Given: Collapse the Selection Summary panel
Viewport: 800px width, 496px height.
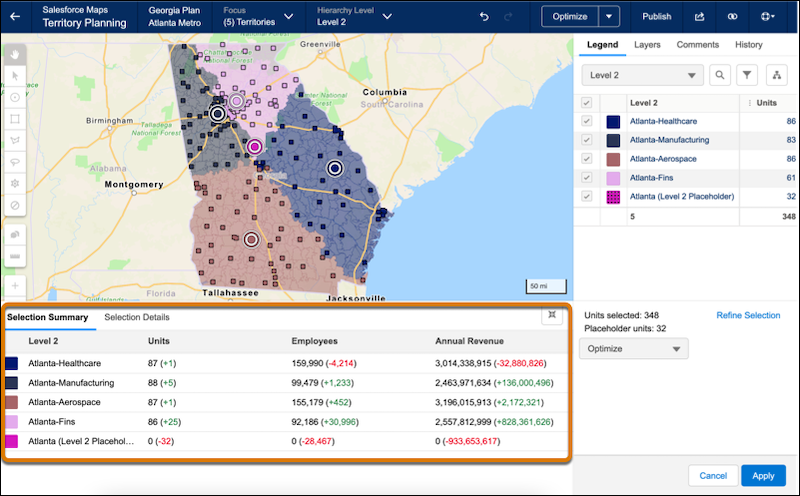Looking at the screenshot, I should (x=552, y=315).
